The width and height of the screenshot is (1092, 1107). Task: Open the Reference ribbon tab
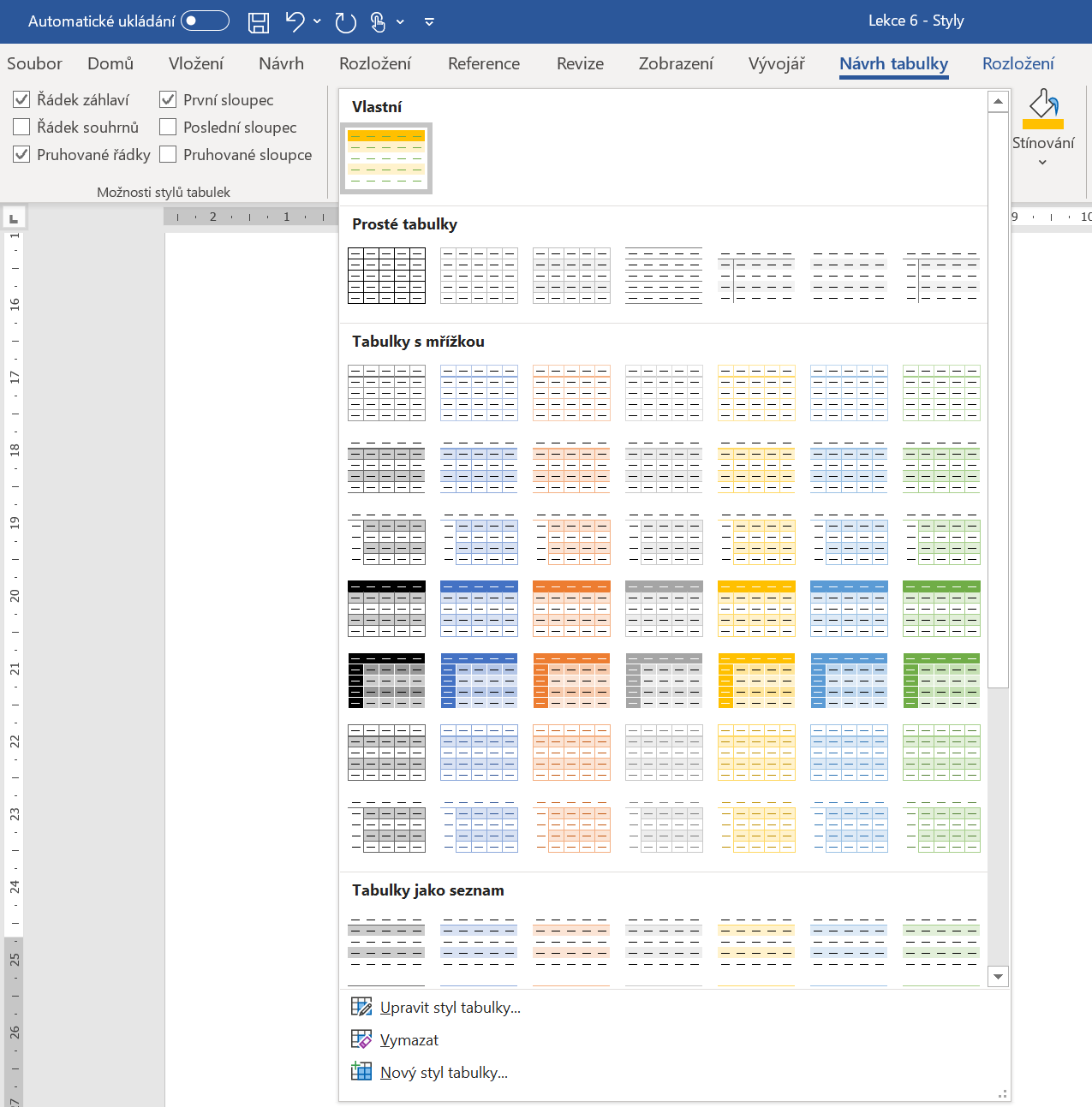[x=483, y=63]
